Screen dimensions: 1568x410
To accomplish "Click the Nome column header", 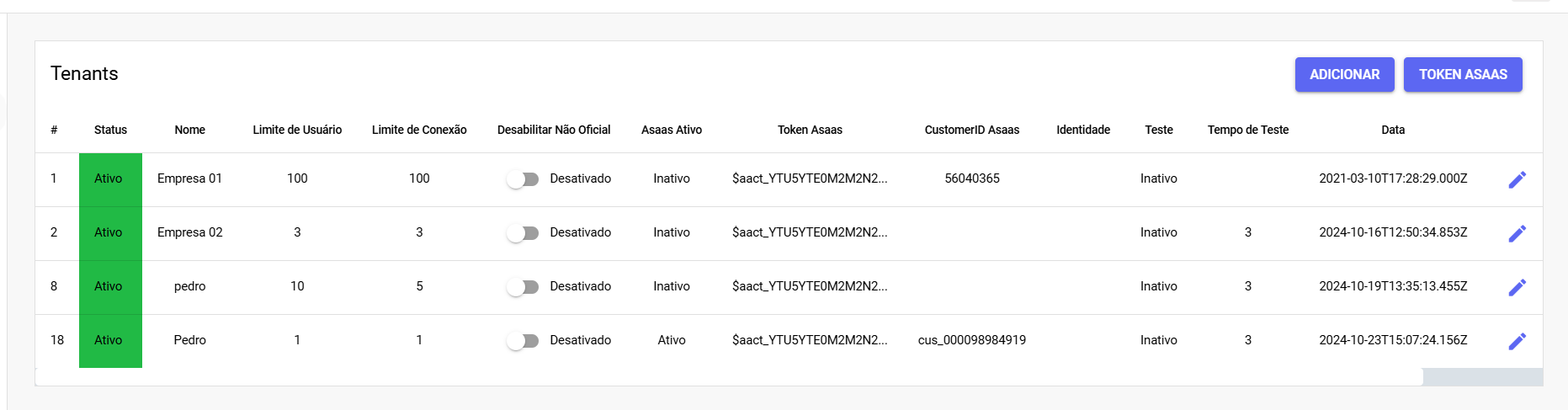I will coord(189,130).
